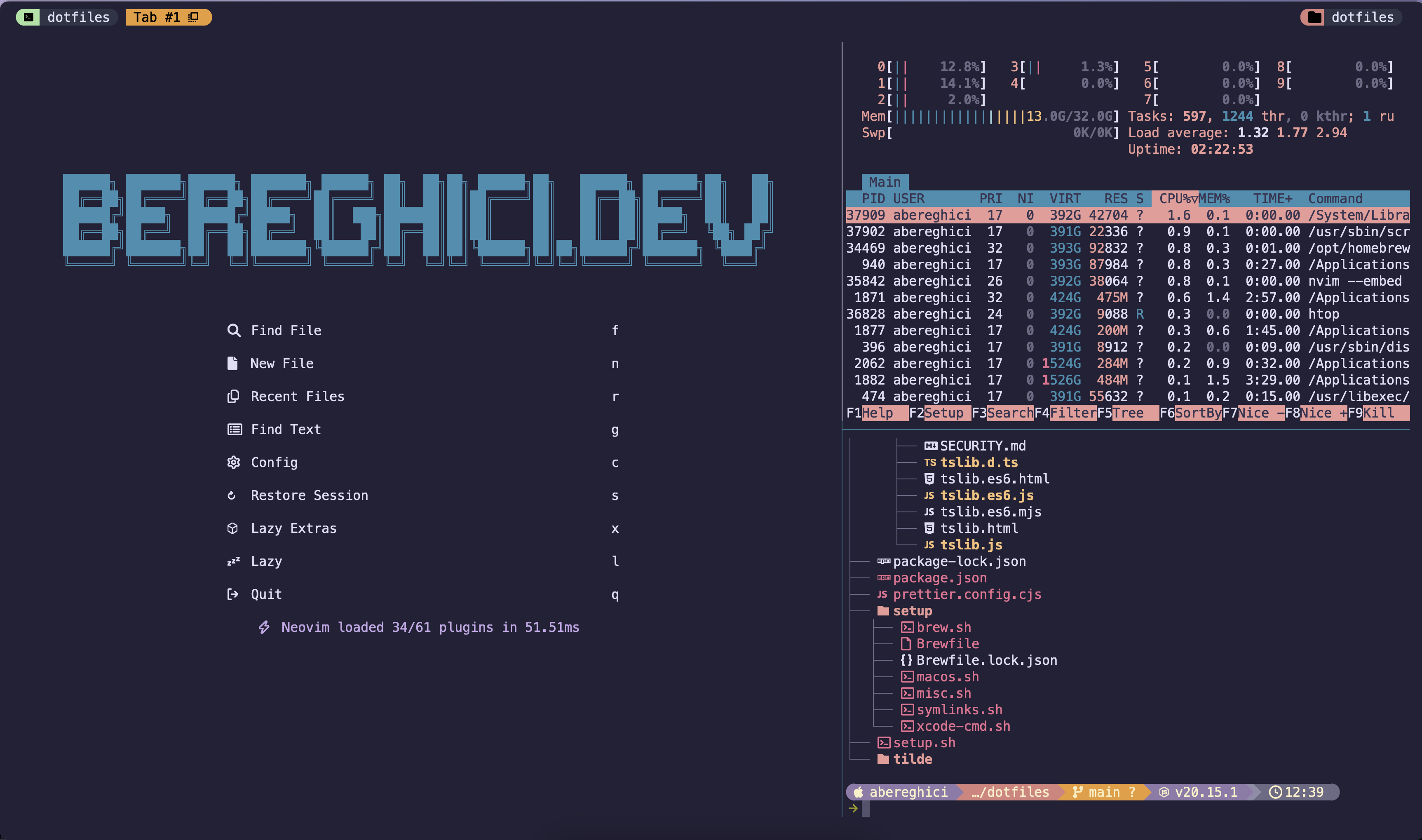Viewport: 1422px width, 840px height.
Task: Click F4 Filter in htop footer
Action: point(1072,413)
